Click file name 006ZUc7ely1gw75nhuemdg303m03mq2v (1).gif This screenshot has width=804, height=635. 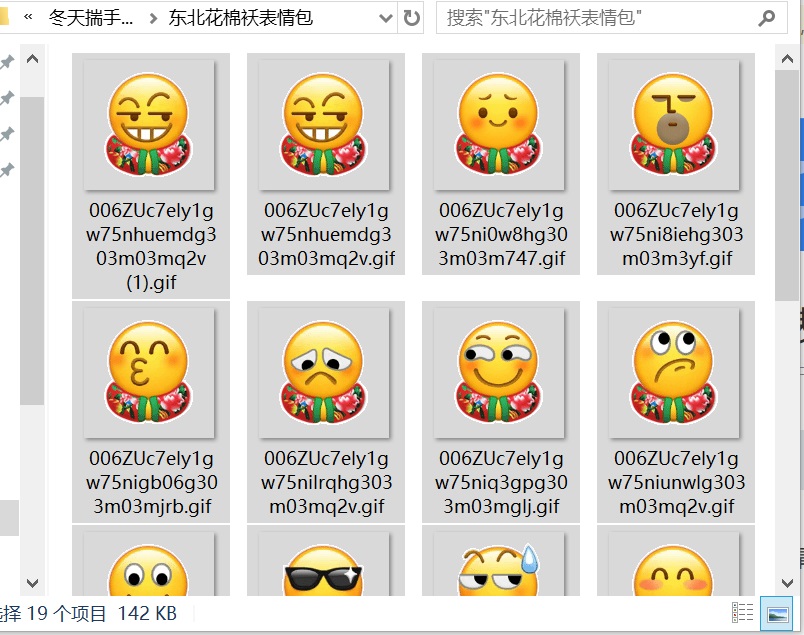(151, 246)
